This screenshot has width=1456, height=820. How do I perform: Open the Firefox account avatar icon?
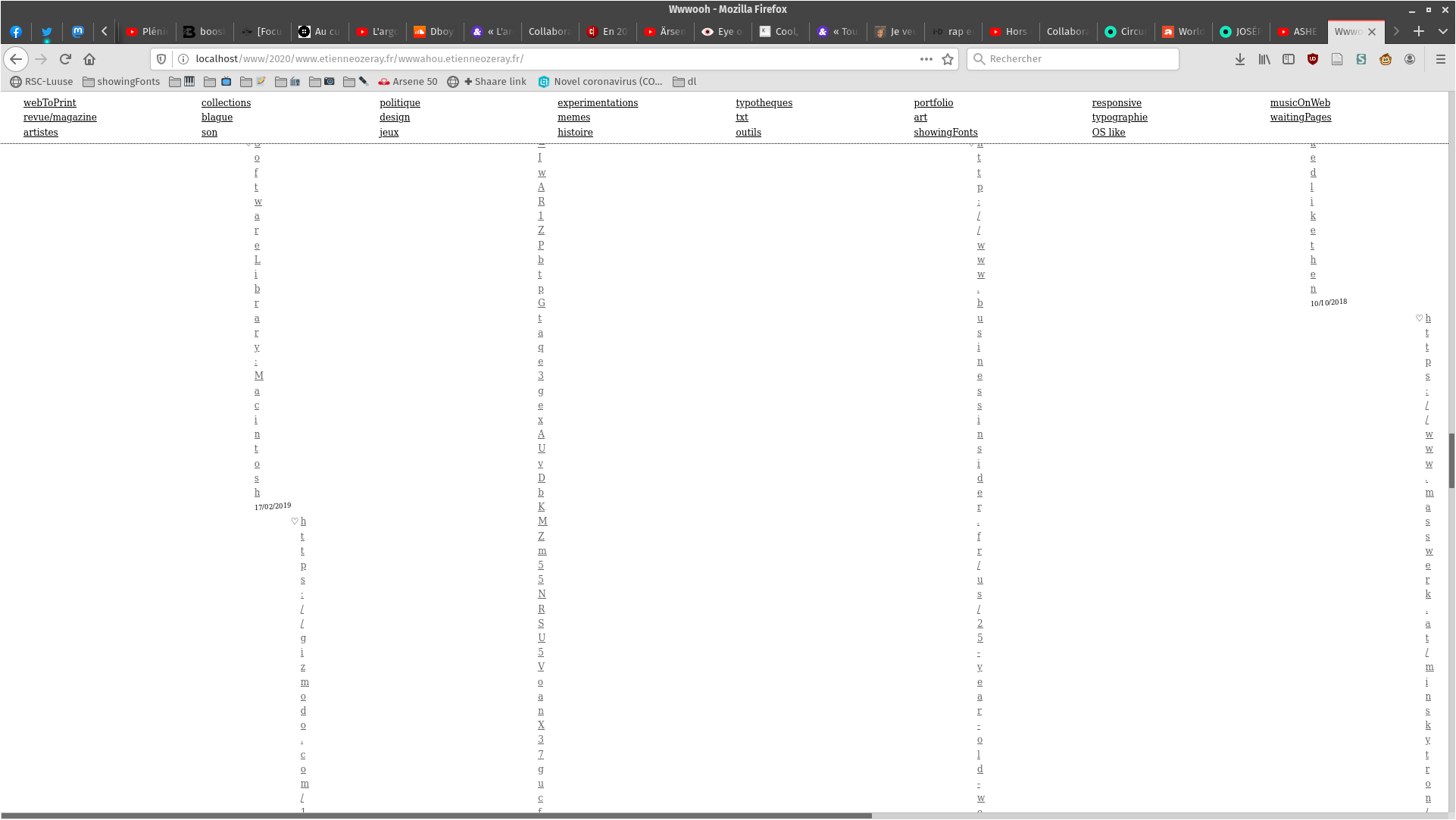[1410, 59]
